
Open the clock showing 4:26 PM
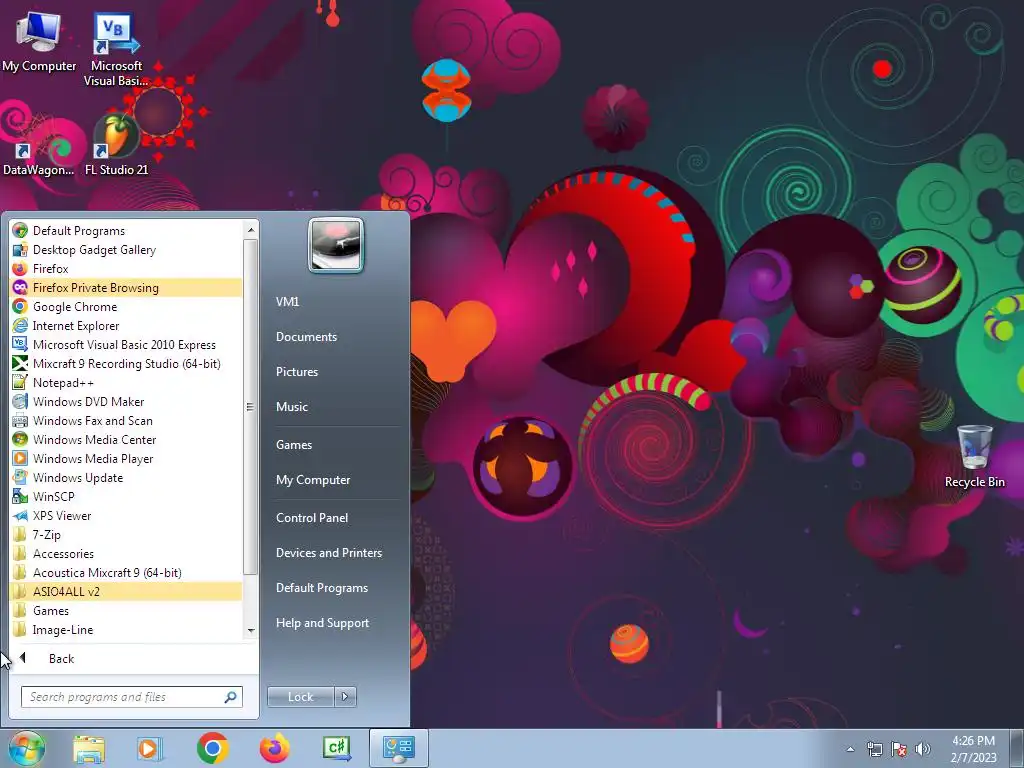point(973,749)
